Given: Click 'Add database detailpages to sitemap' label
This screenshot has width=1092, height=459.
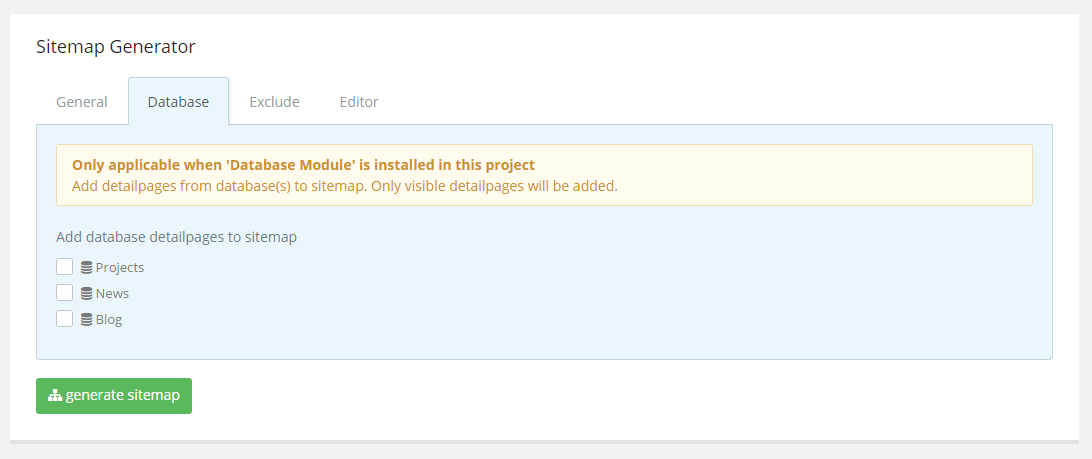Looking at the screenshot, I should pyautogui.click(x=177, y=237).
